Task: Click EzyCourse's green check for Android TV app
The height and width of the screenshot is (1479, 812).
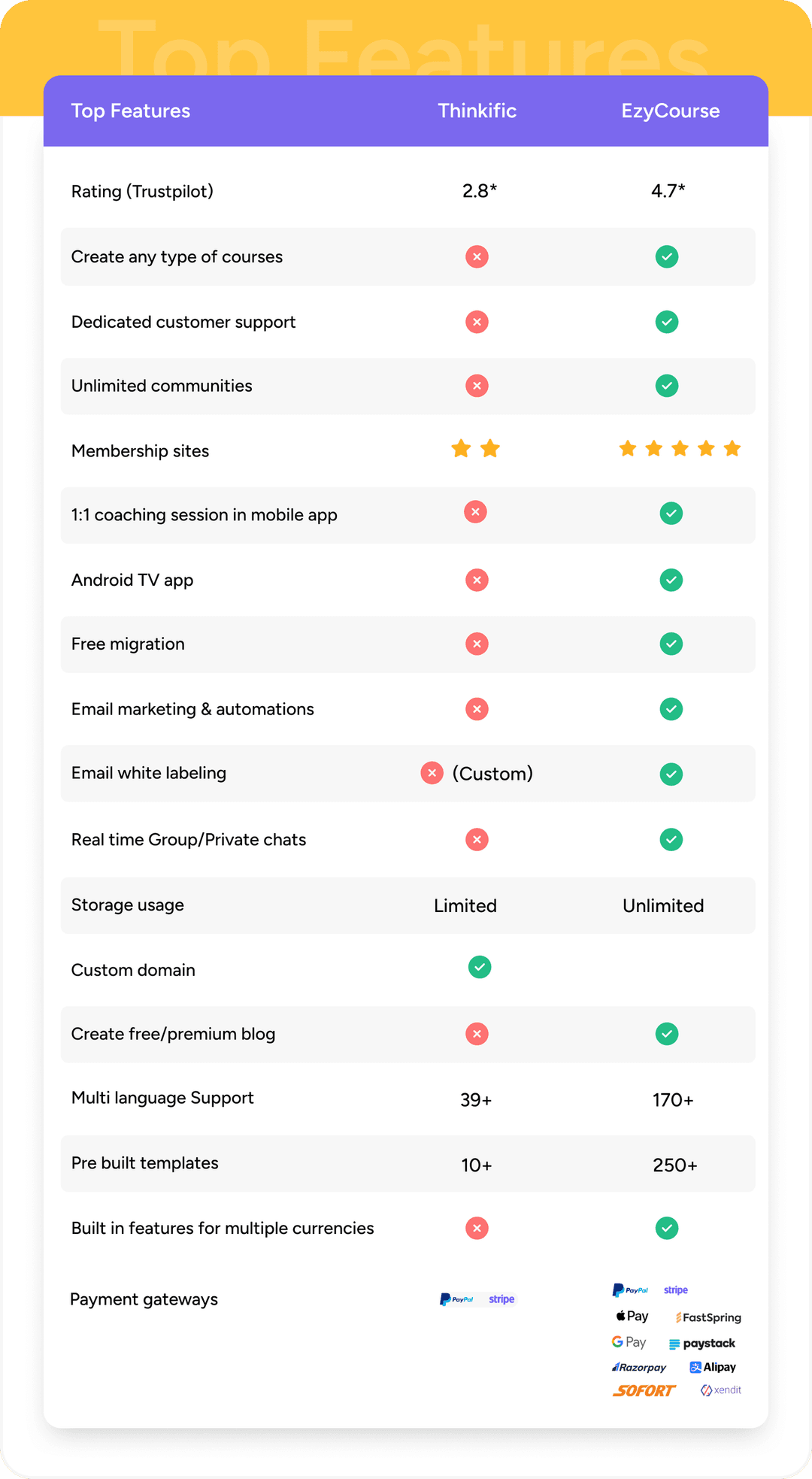Action: [671, 580]
